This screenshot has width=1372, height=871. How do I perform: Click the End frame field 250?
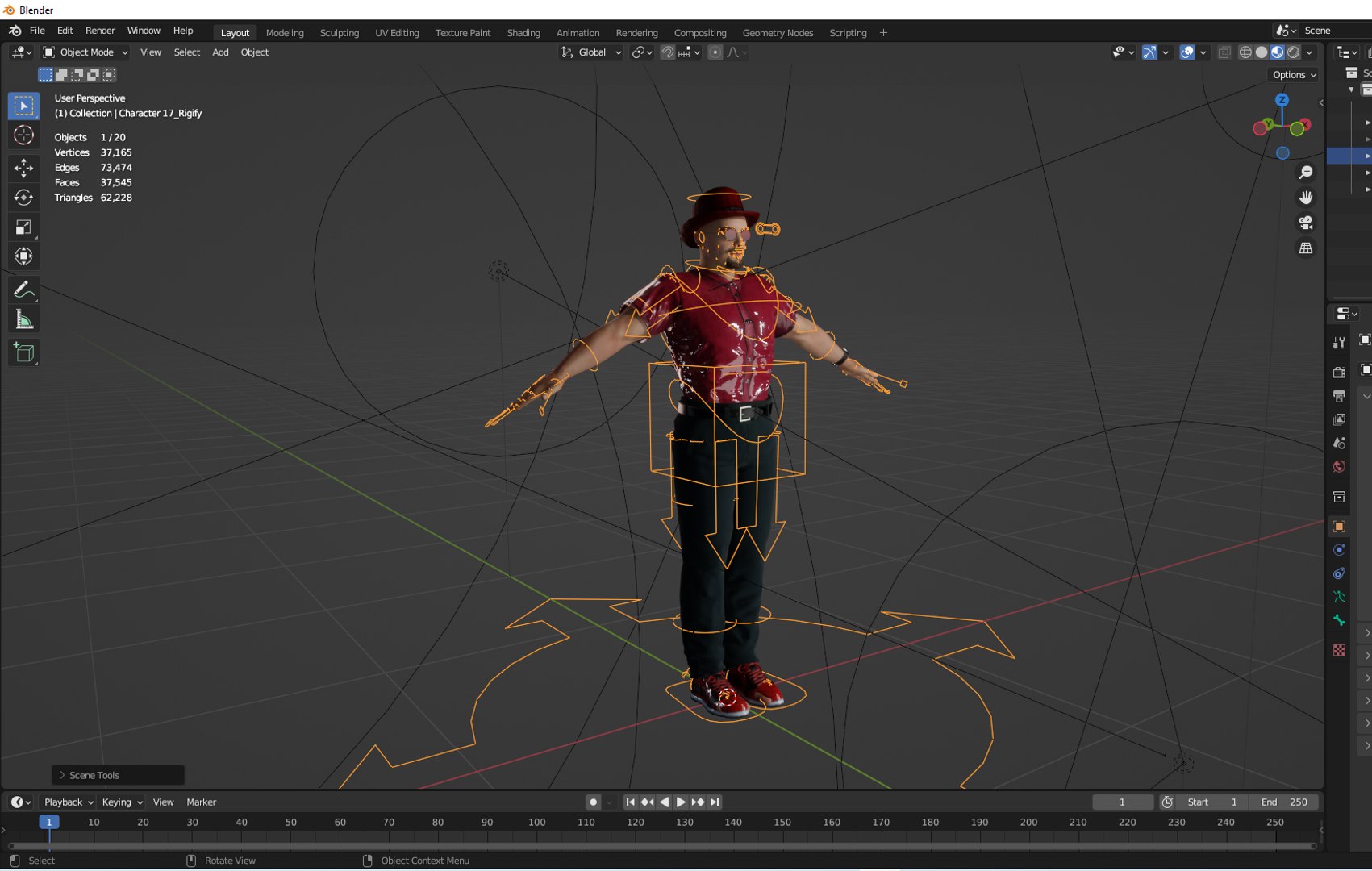click(x=1283, y=802)
